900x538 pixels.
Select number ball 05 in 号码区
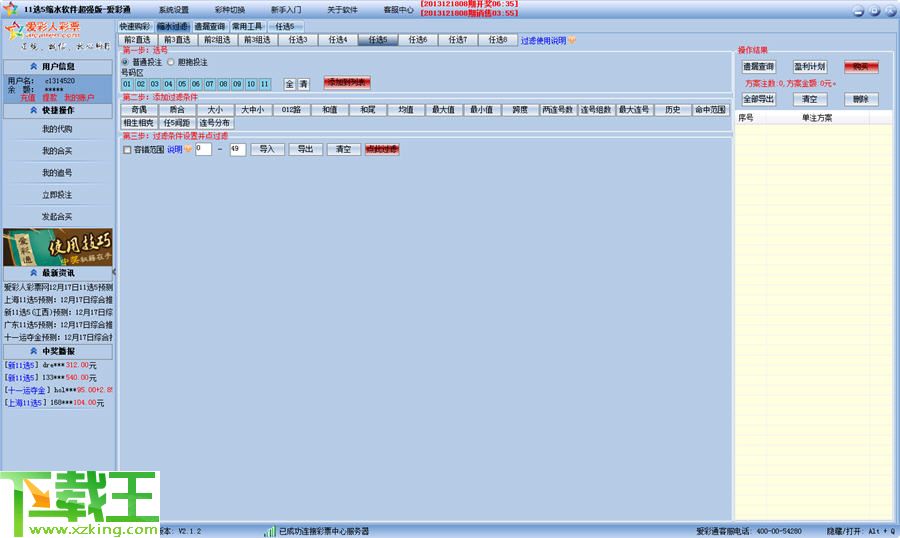(182, 84)
